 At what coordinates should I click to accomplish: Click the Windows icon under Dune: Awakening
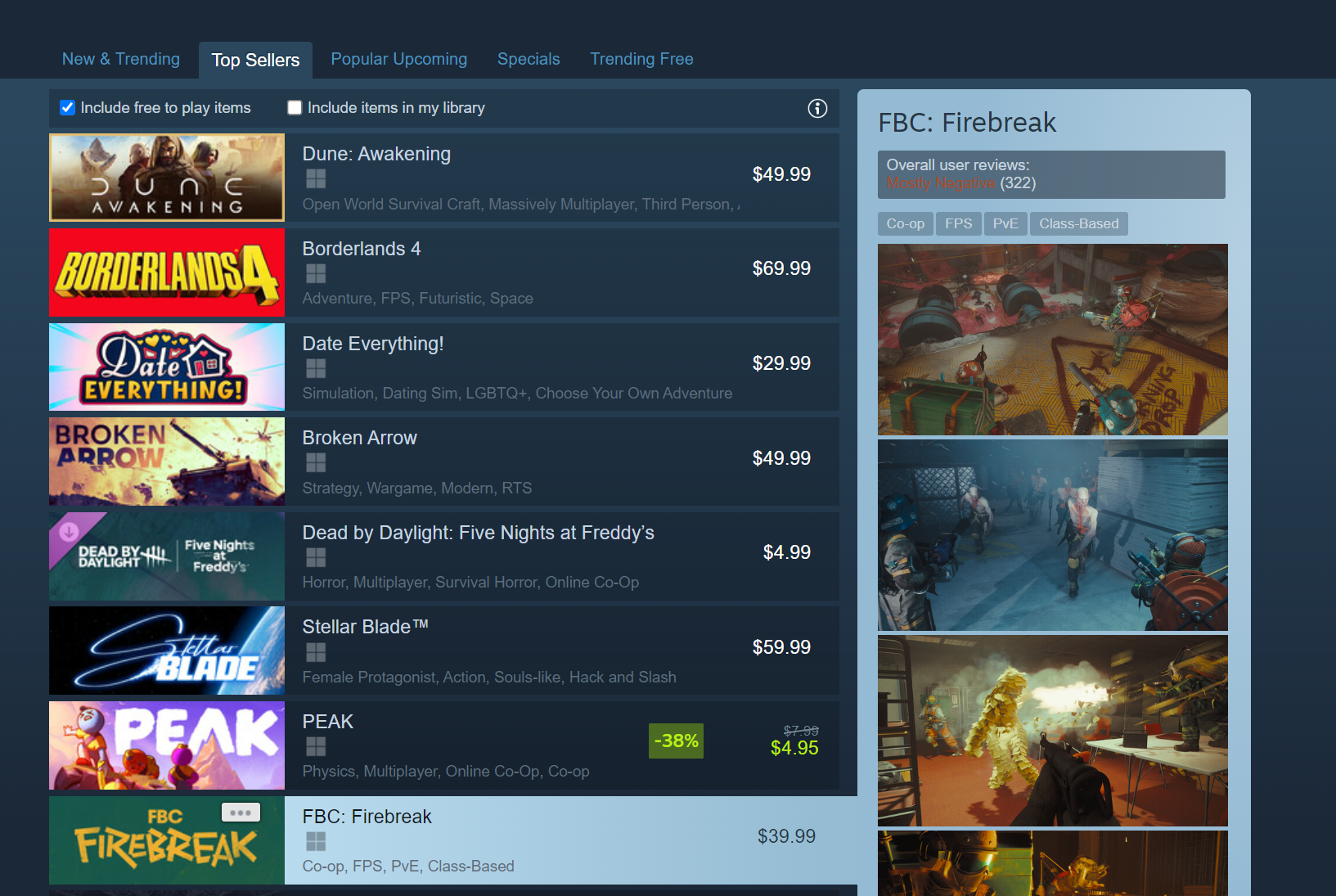click(316, 178)
